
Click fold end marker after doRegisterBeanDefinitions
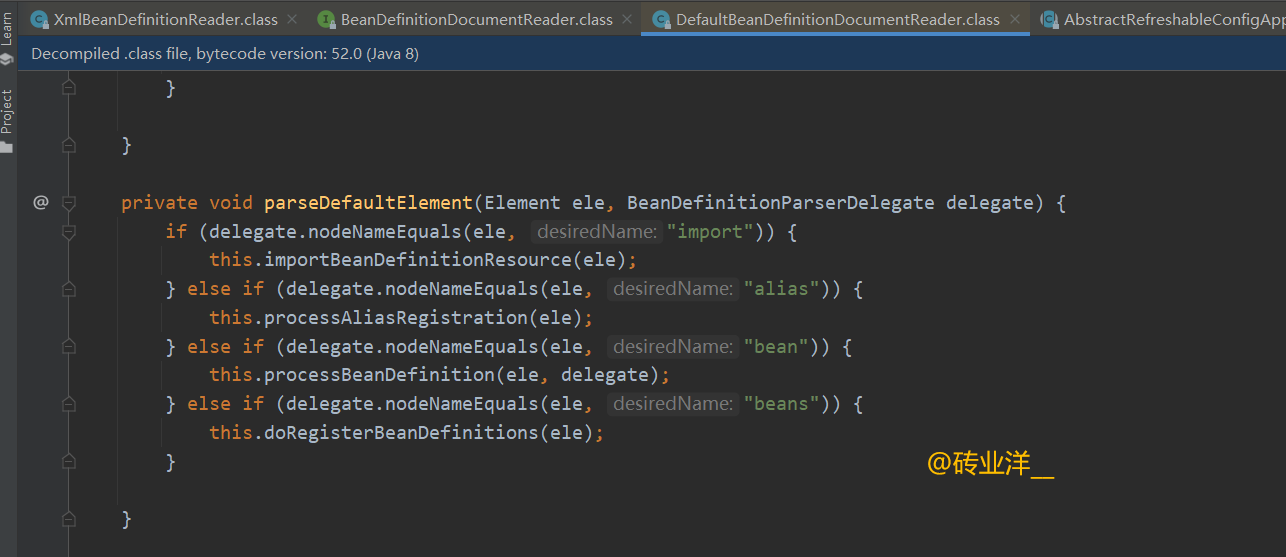68,462
